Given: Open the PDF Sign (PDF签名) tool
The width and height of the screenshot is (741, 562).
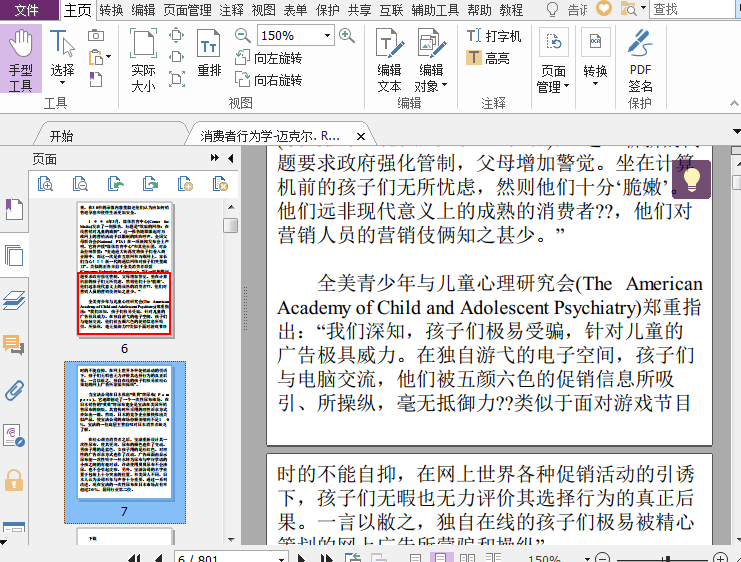Looking at the screenshot, I should pyautogui.click(x=640, y=60).
